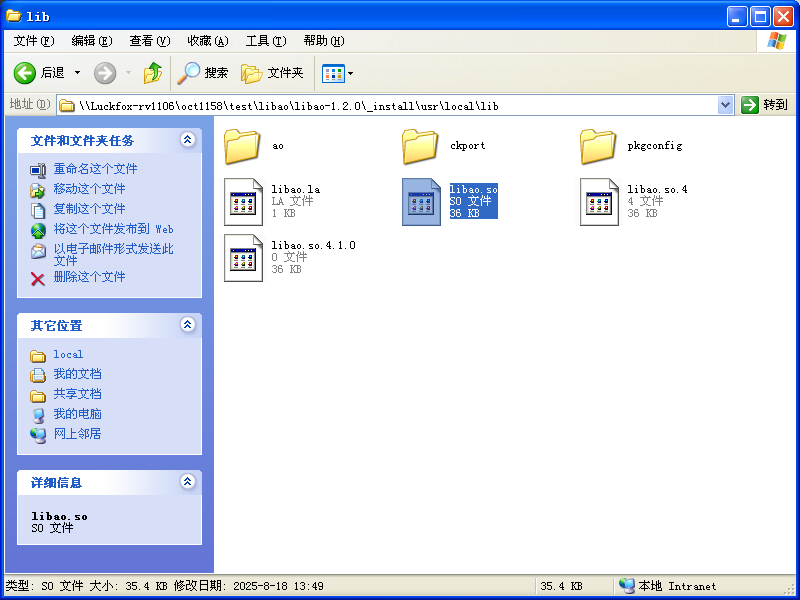
Task: Click 将这个文件发布到 Web link
Action: coord(113,229)
